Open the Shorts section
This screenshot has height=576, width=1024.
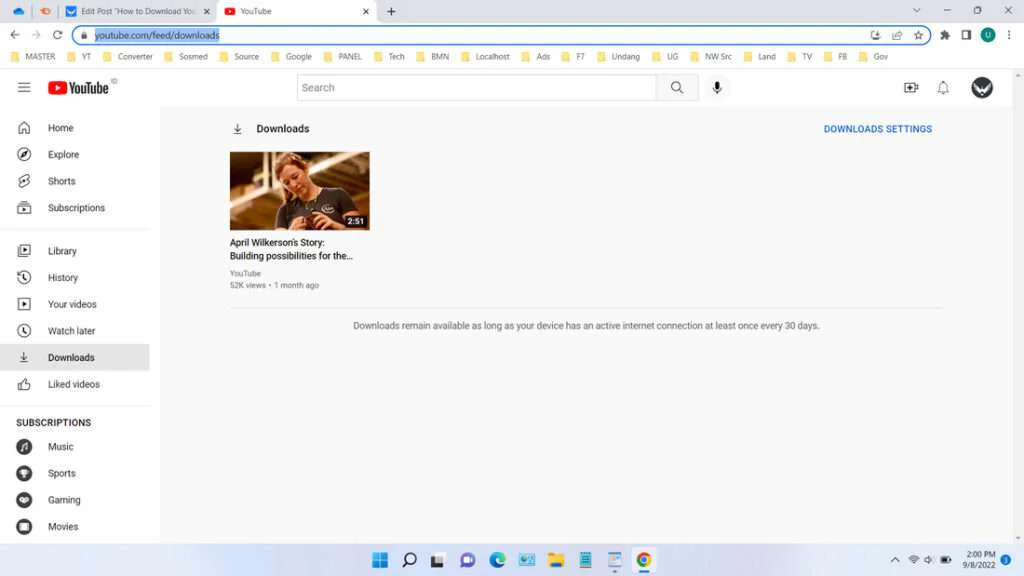pyautogui.click(x=61, y=181)
